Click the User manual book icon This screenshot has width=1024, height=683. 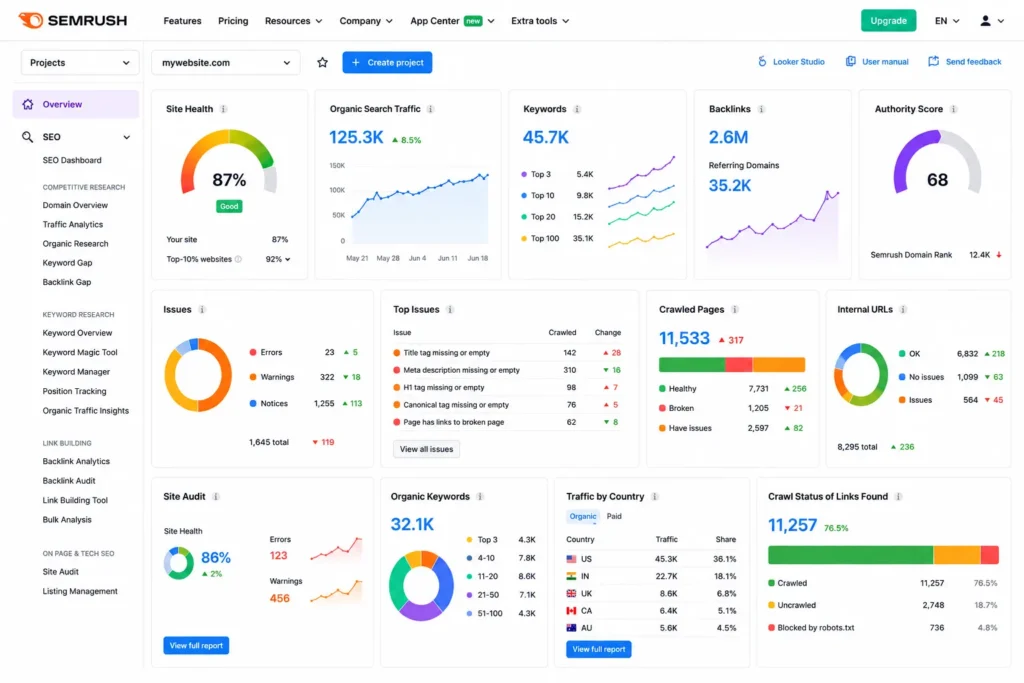point(850,61)
